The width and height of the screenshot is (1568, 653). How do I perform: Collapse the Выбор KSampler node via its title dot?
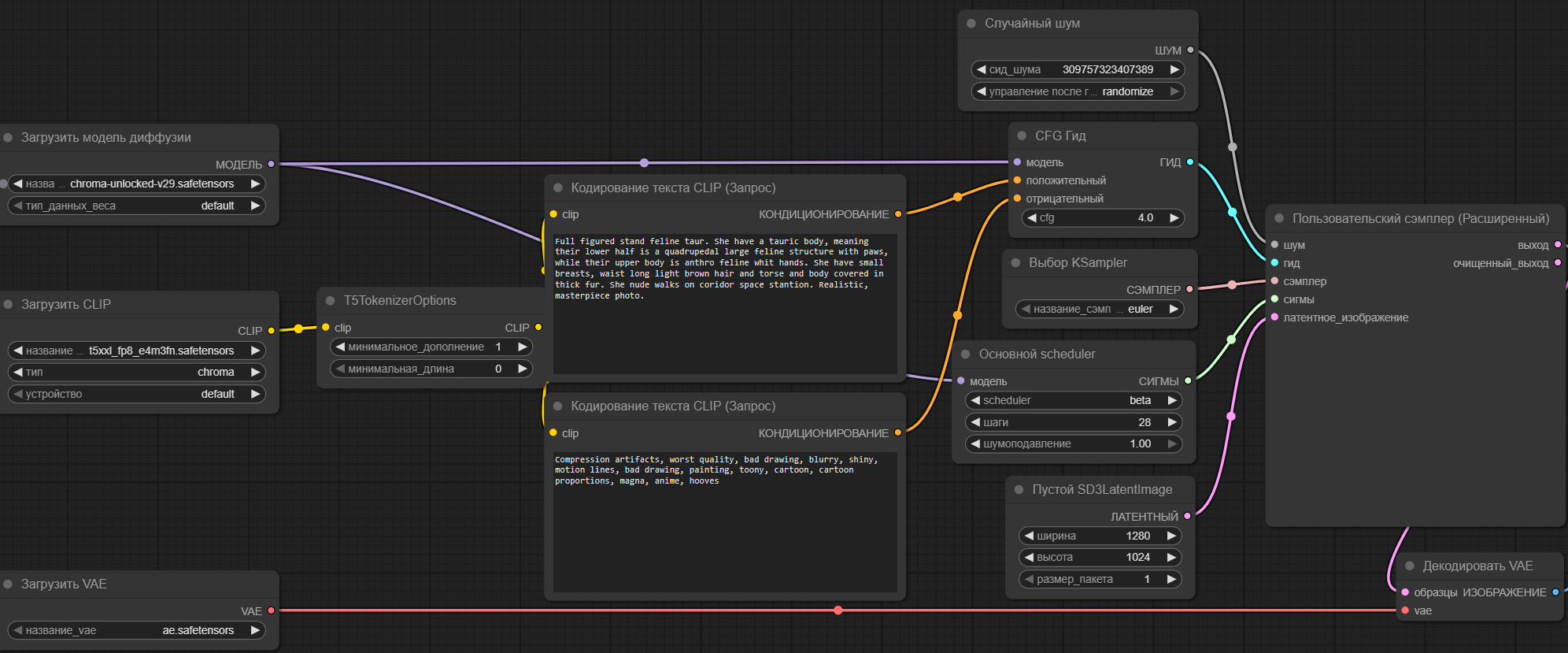(x=1015, y=263)
